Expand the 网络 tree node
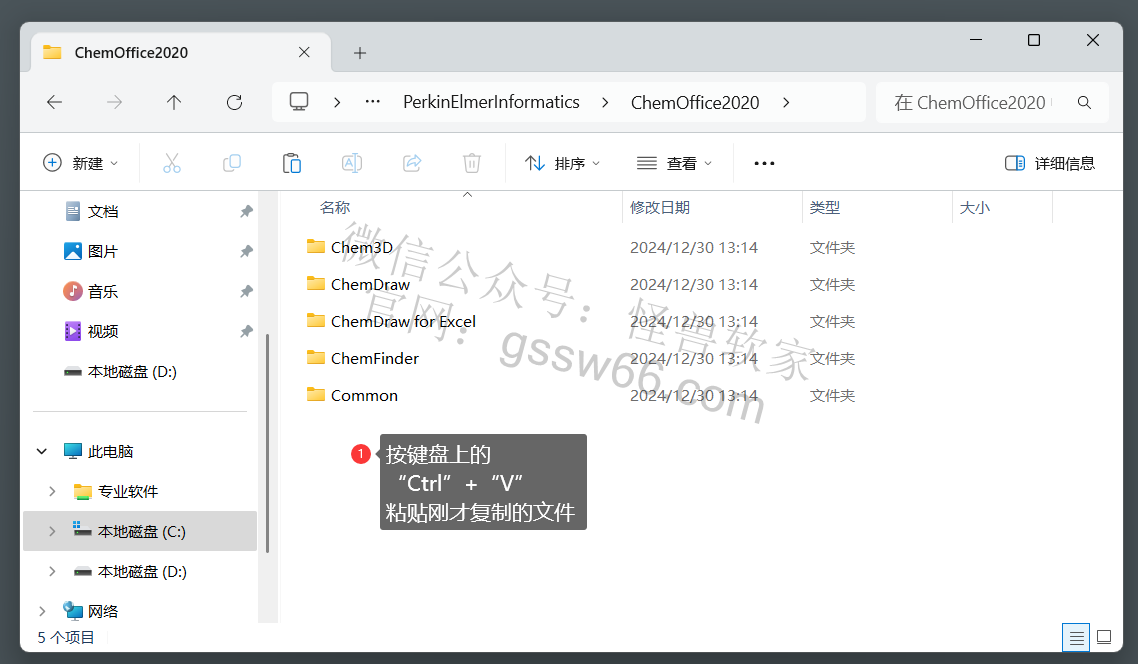 tap(42, 611)
